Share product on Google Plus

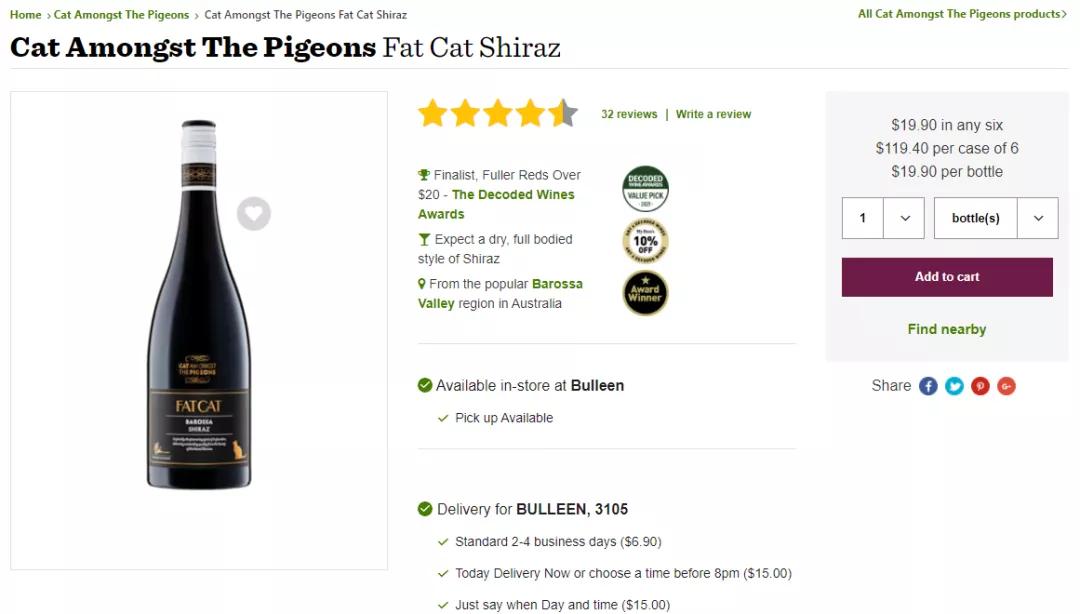pos(1006,386)
